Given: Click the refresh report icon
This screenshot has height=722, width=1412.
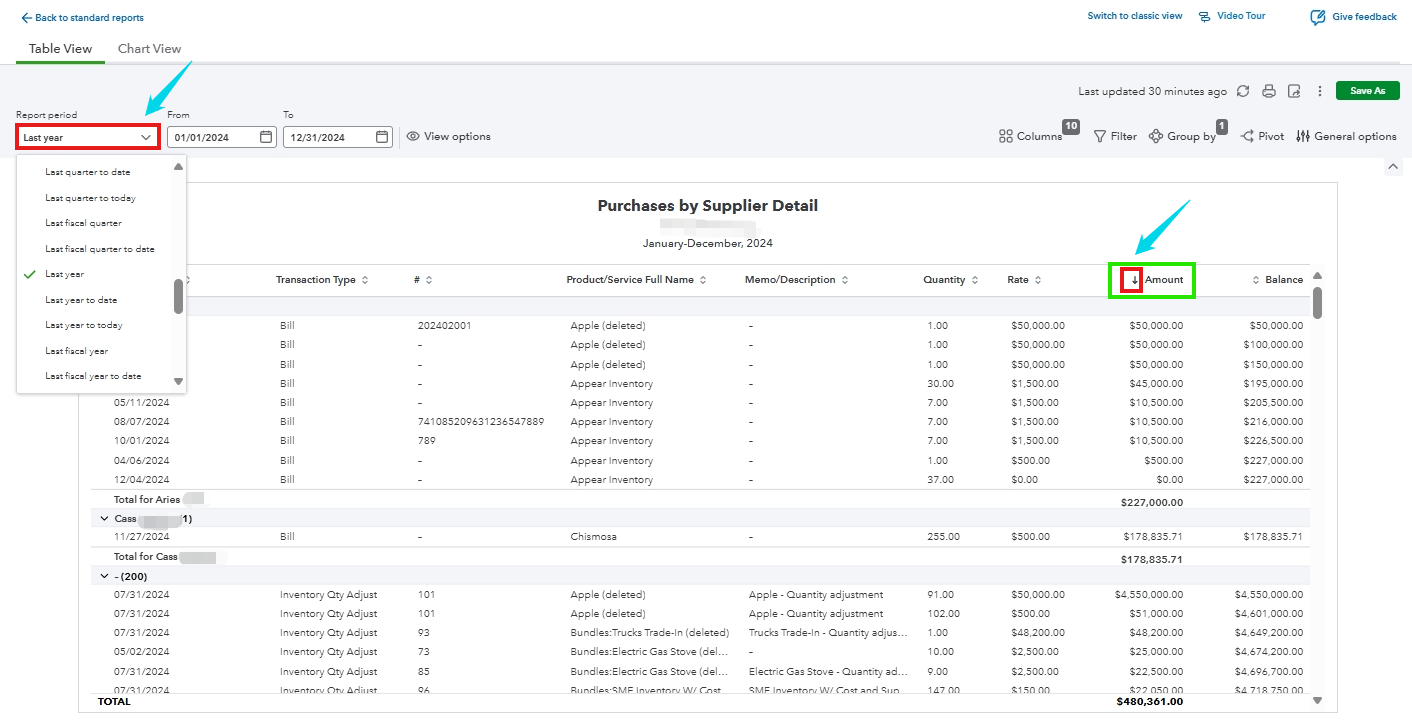Looking at the screenshot, I should [x=1243, y=91].
